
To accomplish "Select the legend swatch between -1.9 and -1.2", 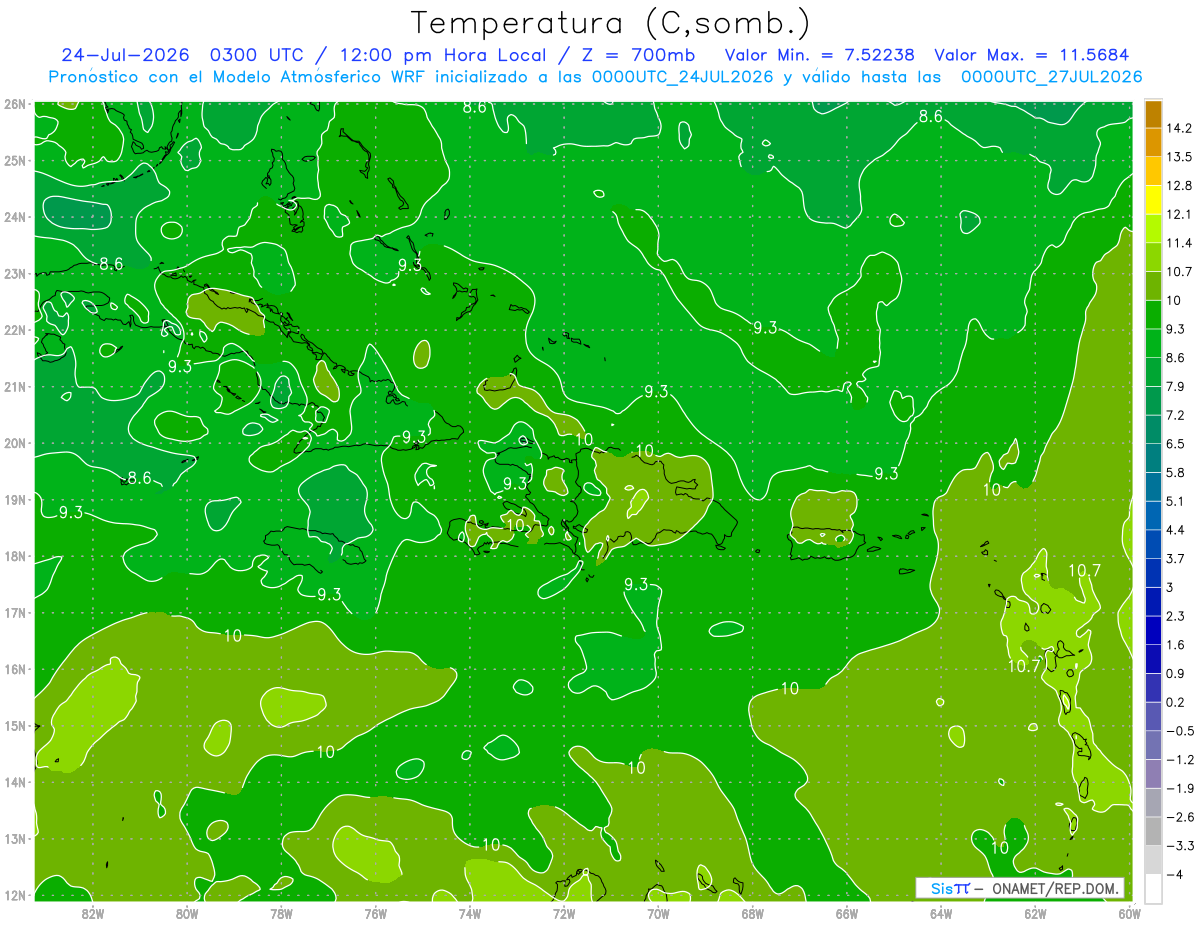I will [1153, 773].
